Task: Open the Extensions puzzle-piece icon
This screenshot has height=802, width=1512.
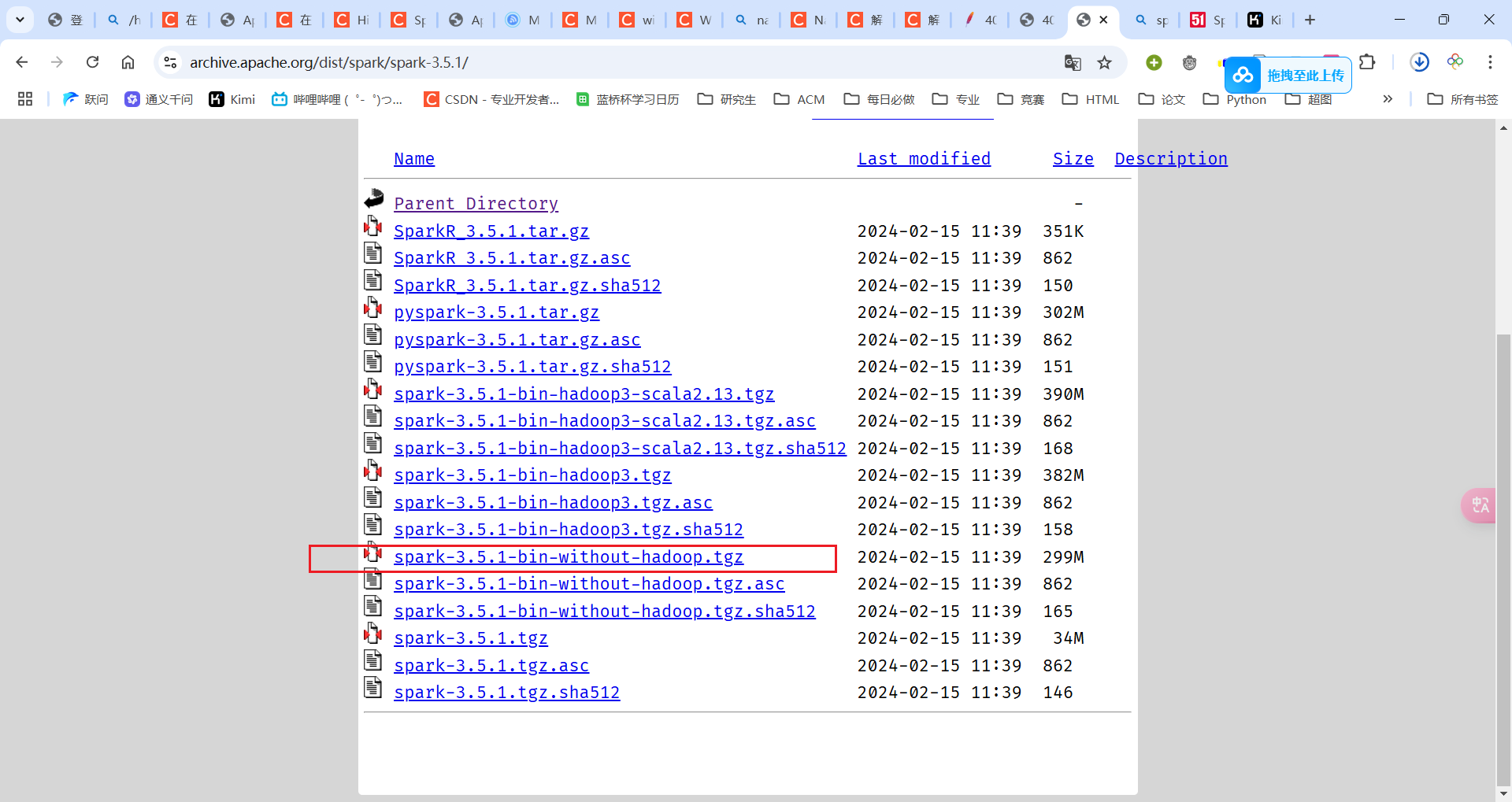Action: (1369, 61)
